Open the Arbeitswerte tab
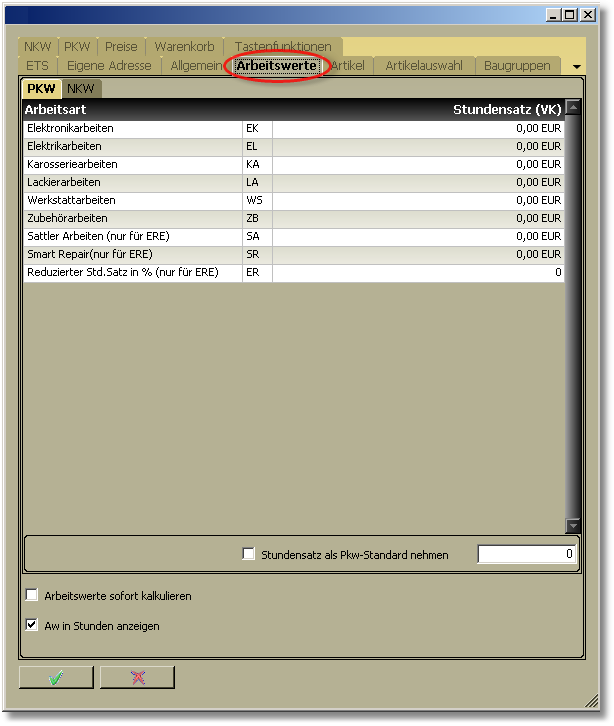This screenshot has width=614, height=726. (x=276, y=66)
